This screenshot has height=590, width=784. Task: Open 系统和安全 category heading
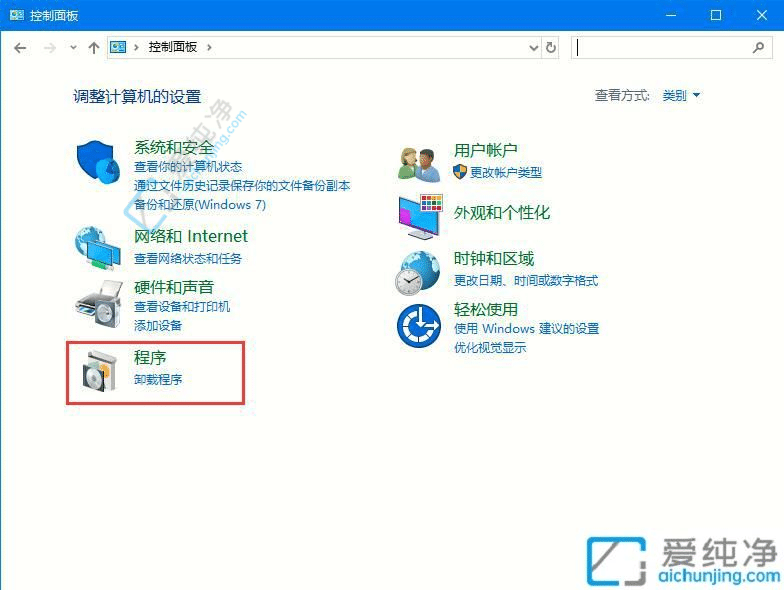point(174,147)
